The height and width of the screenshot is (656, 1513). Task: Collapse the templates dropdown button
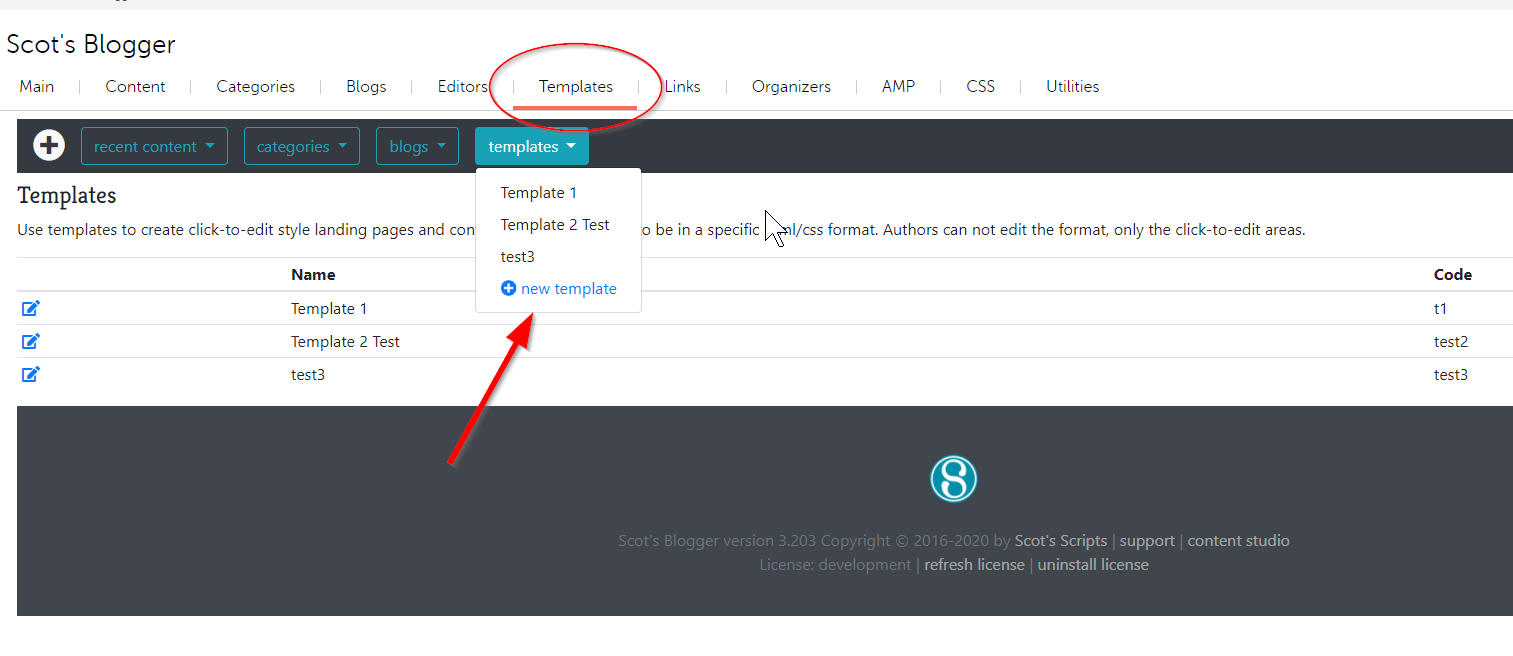coord(531,146)
